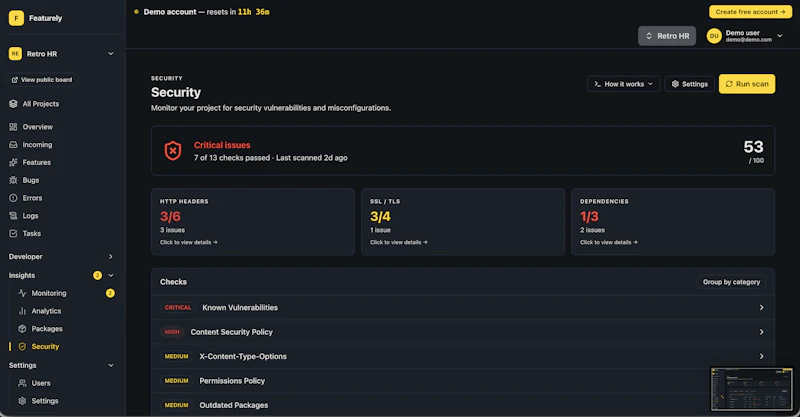Screen dimensions: 800x417
Task: Click the page preview thumbnail
Action: pyautogui.click(x=752, y=389)
